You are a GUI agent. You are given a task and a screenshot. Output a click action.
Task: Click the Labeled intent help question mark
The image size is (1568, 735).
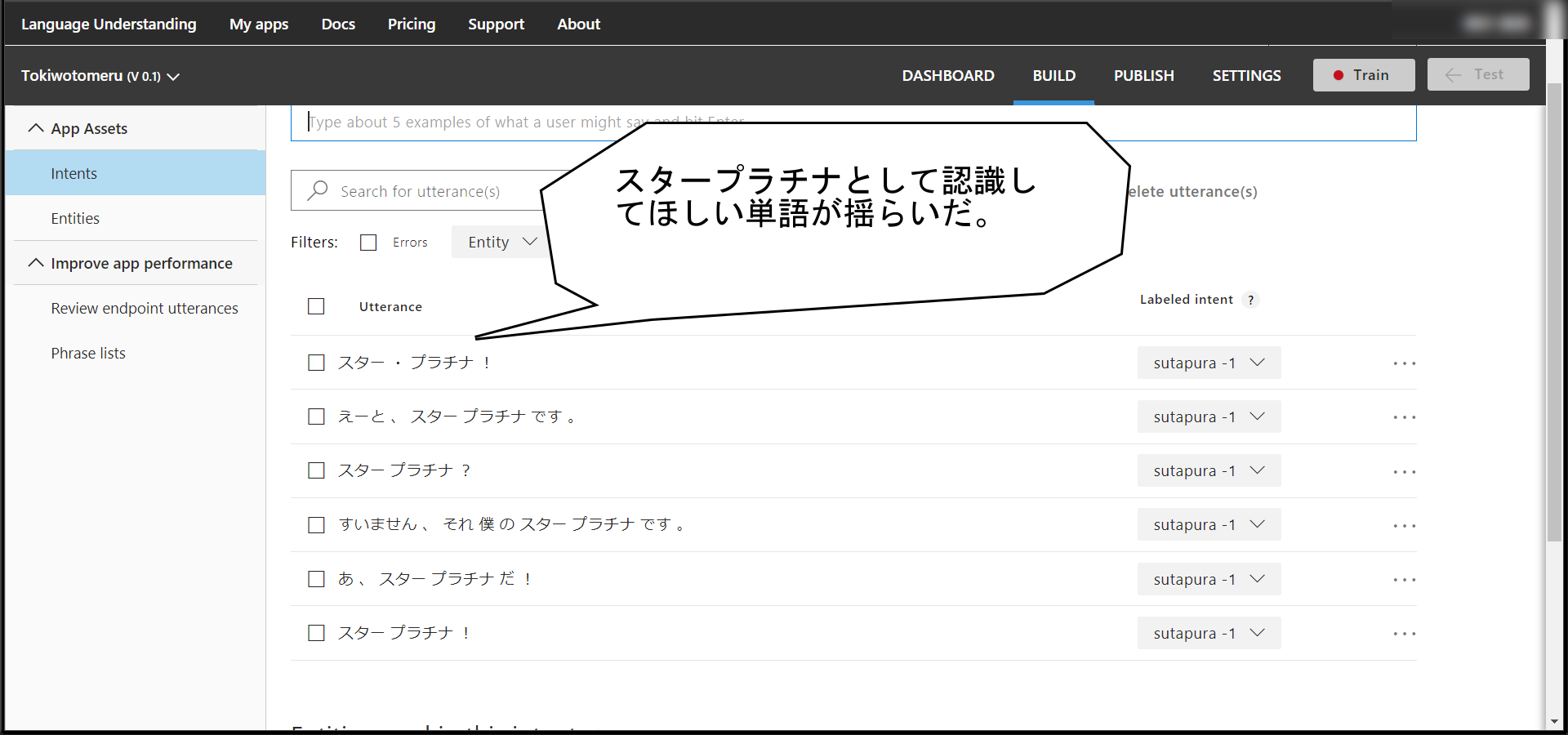[1250, 300]
